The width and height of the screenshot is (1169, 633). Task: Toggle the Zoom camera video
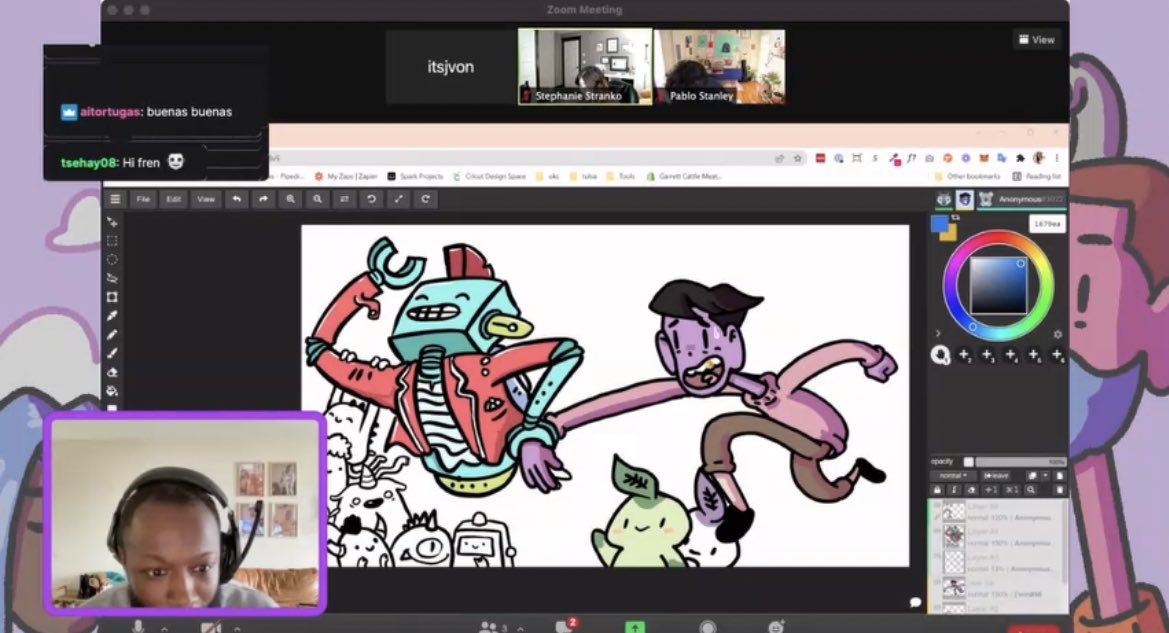point(211,628)
